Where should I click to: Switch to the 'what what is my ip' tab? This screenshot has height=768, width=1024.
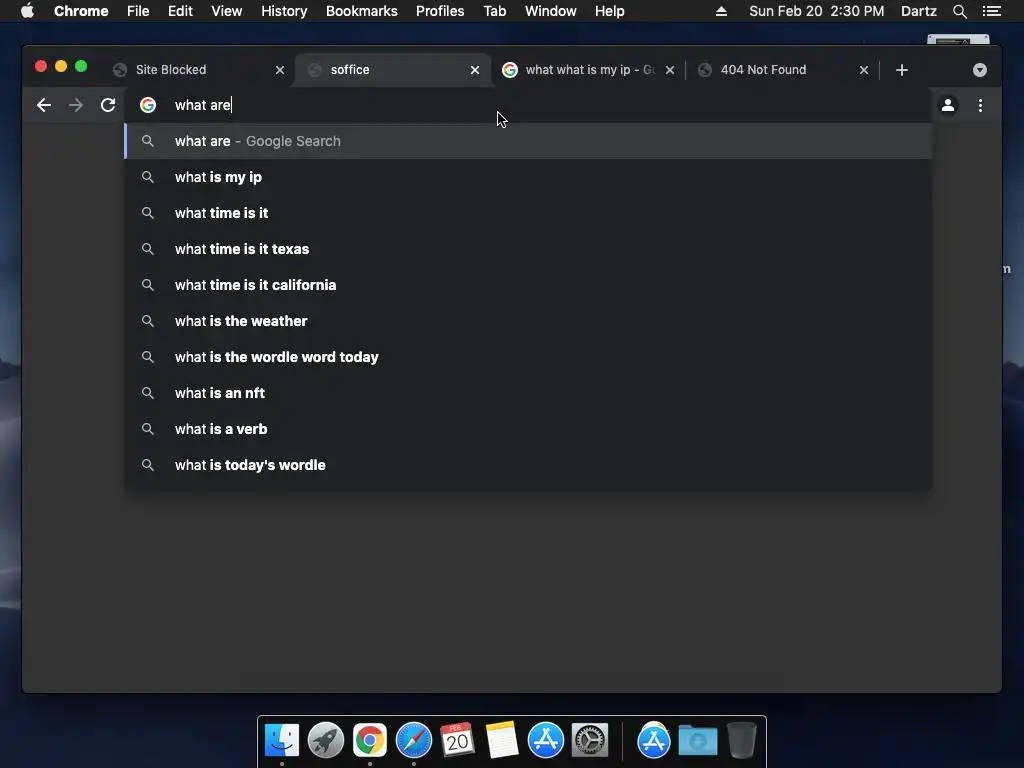(586, 70)
